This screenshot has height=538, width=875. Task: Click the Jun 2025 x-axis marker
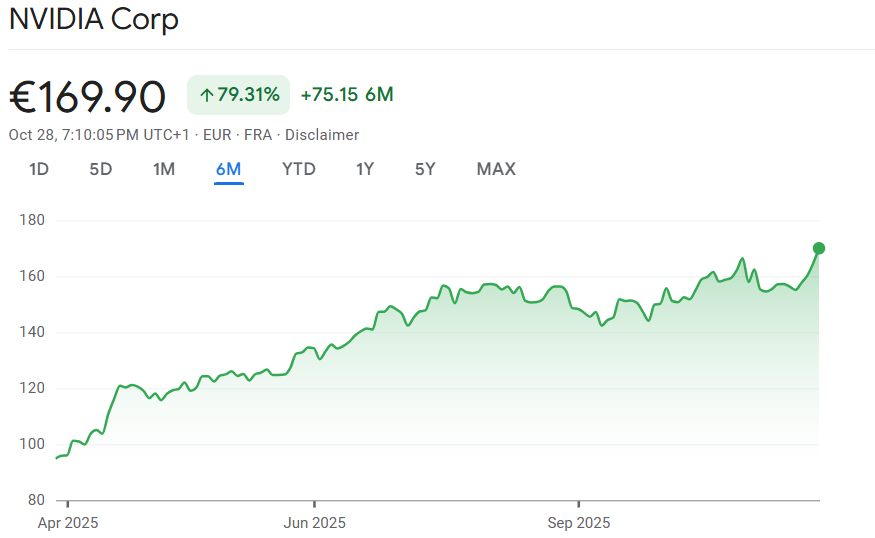(x=314, y=522)
